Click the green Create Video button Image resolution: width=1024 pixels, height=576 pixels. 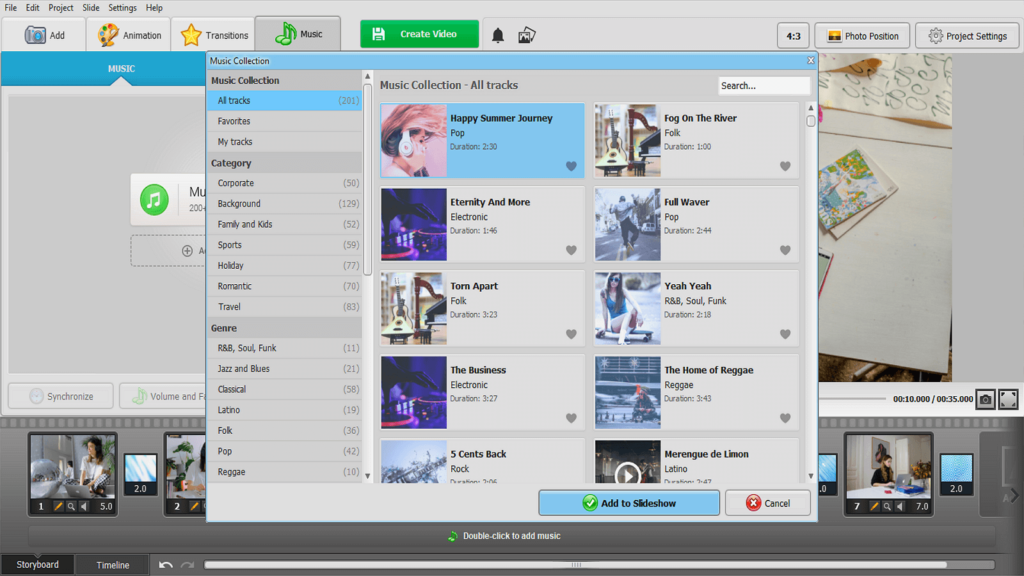(x=419, y=34)
